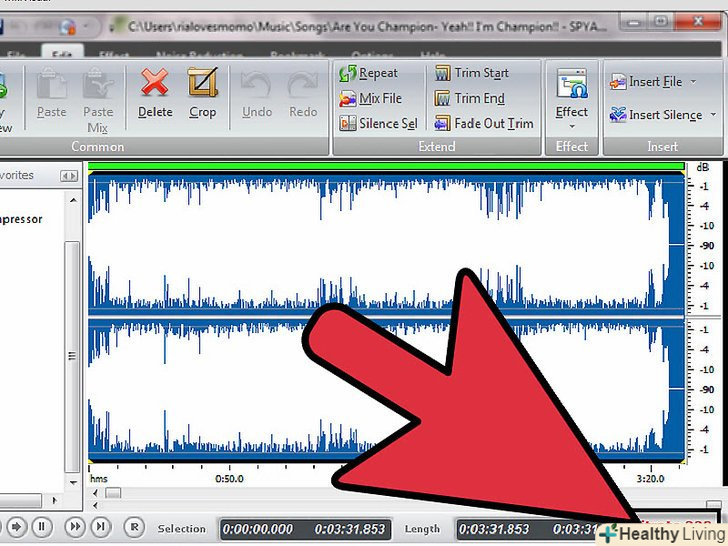Click the Redo button
The image size is (728, 546).
pyautogui.click(x=303, y=93)
